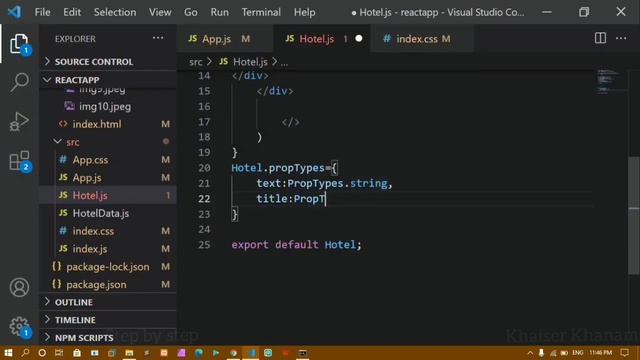The width and height of the screenshot is (640, 360).
Task: Open the Help menu
Action: 304,12
